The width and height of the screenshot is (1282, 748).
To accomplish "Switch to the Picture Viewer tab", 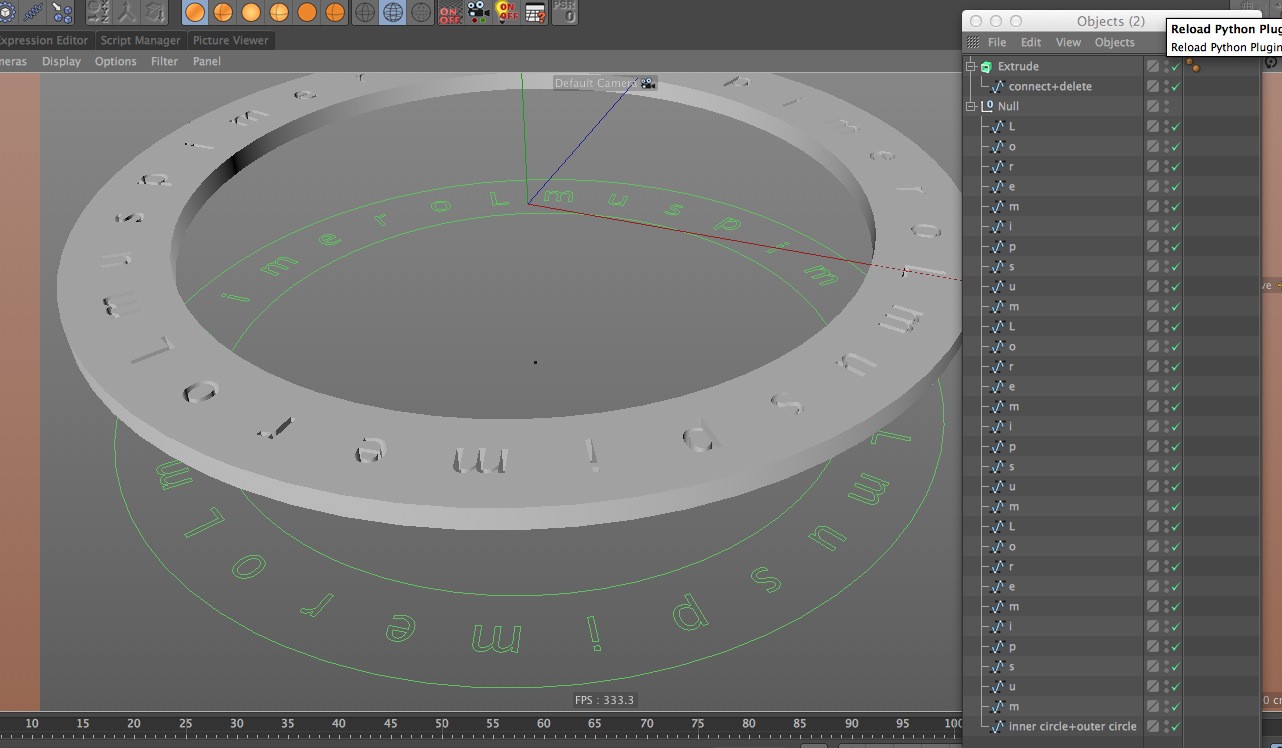I will tap(231, 40).
